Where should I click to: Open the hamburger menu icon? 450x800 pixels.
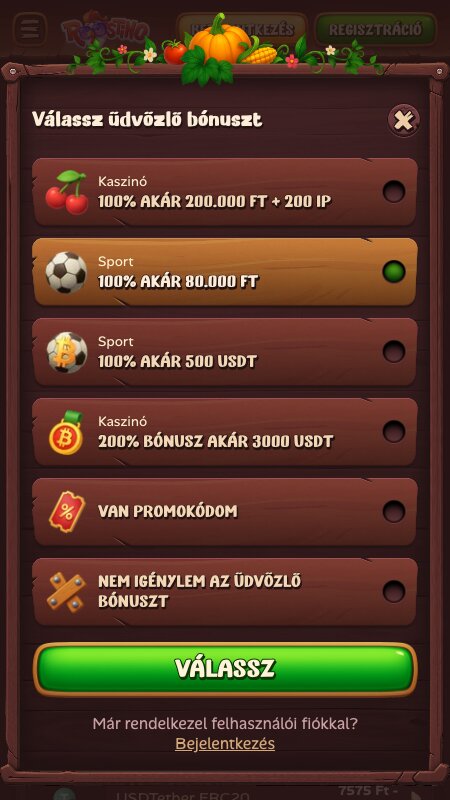pyautogui.click(x=30, y=30)
